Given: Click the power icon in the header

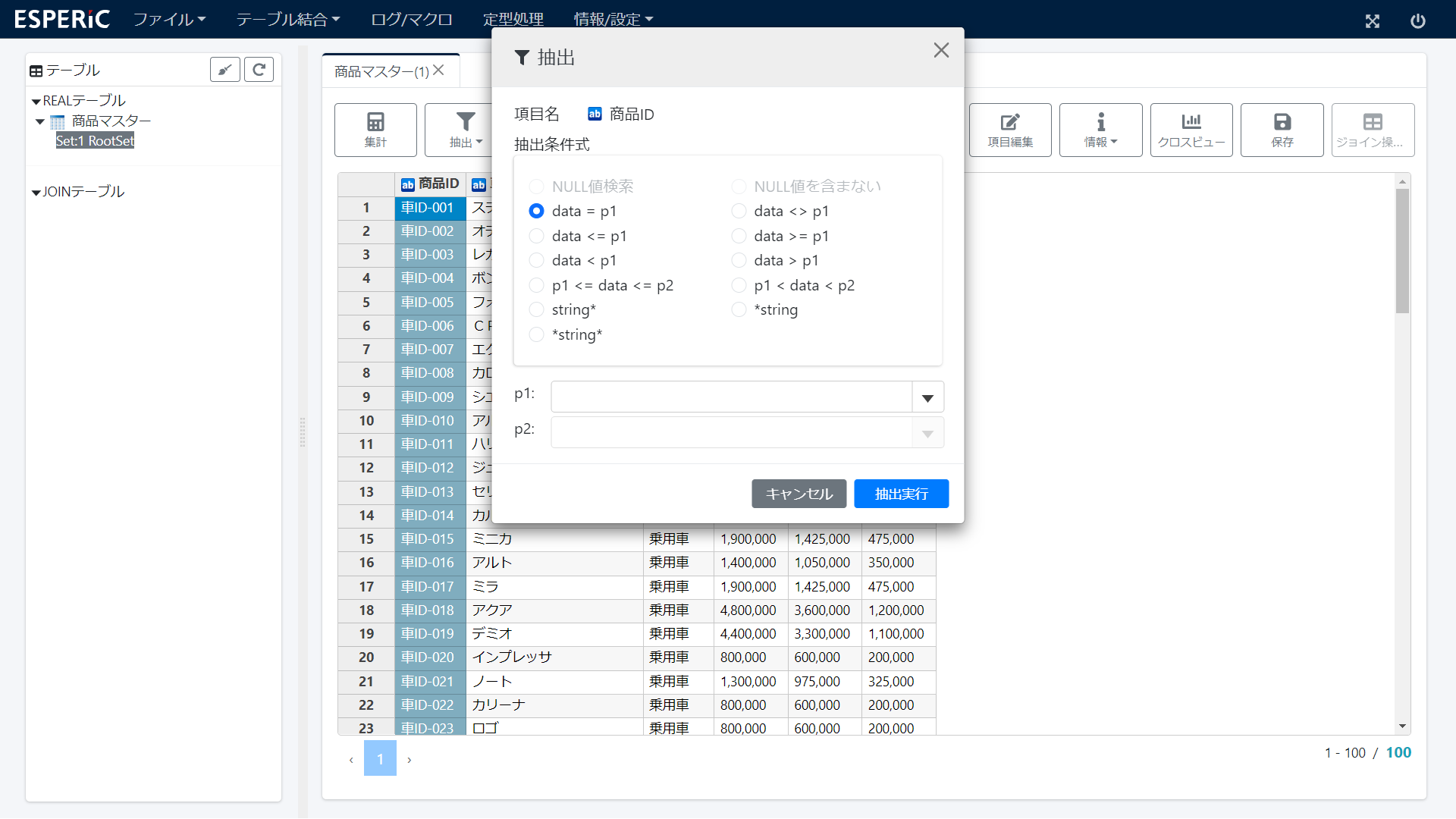Looking at the screenshot, I should click(1417, 20).
